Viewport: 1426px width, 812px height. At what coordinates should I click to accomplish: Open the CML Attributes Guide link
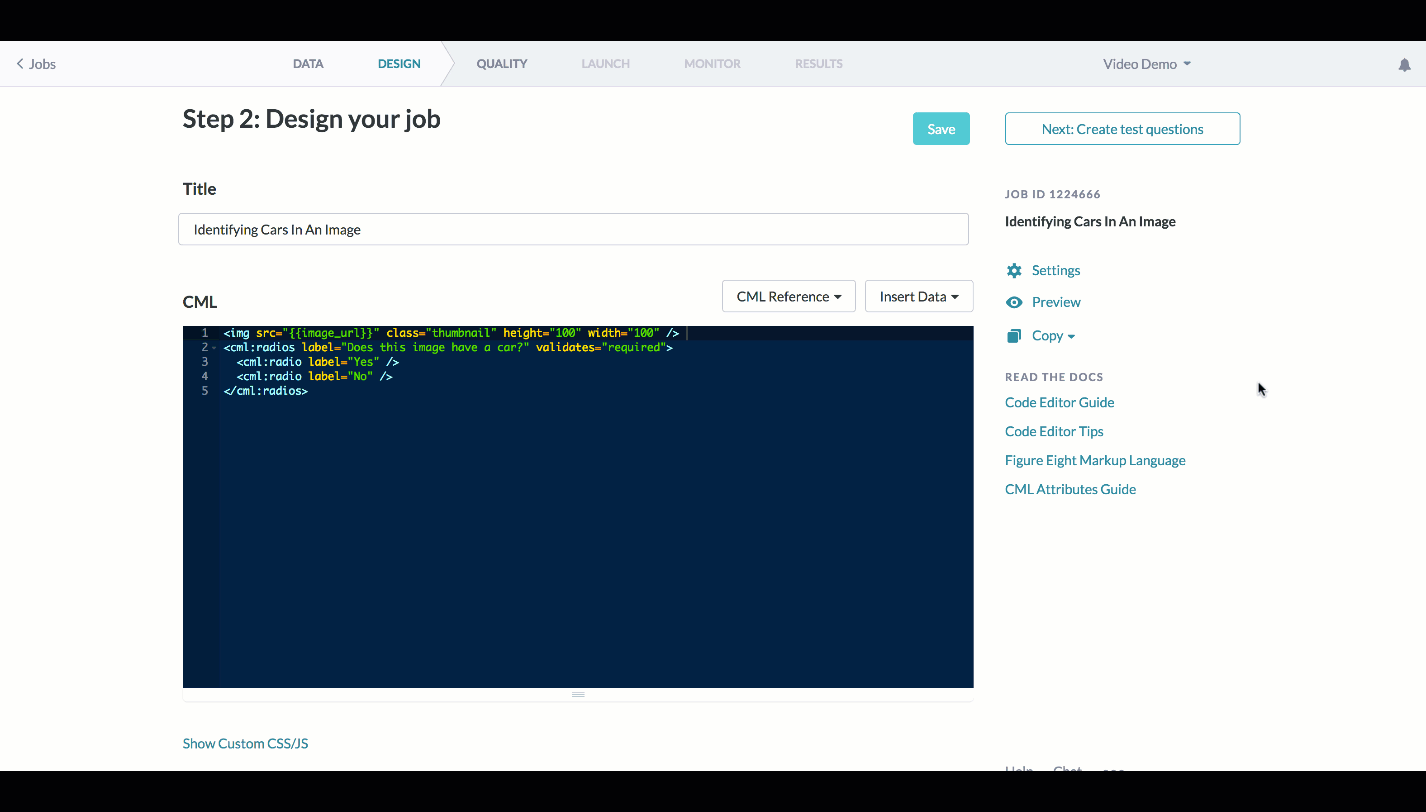pos(1070,489)
